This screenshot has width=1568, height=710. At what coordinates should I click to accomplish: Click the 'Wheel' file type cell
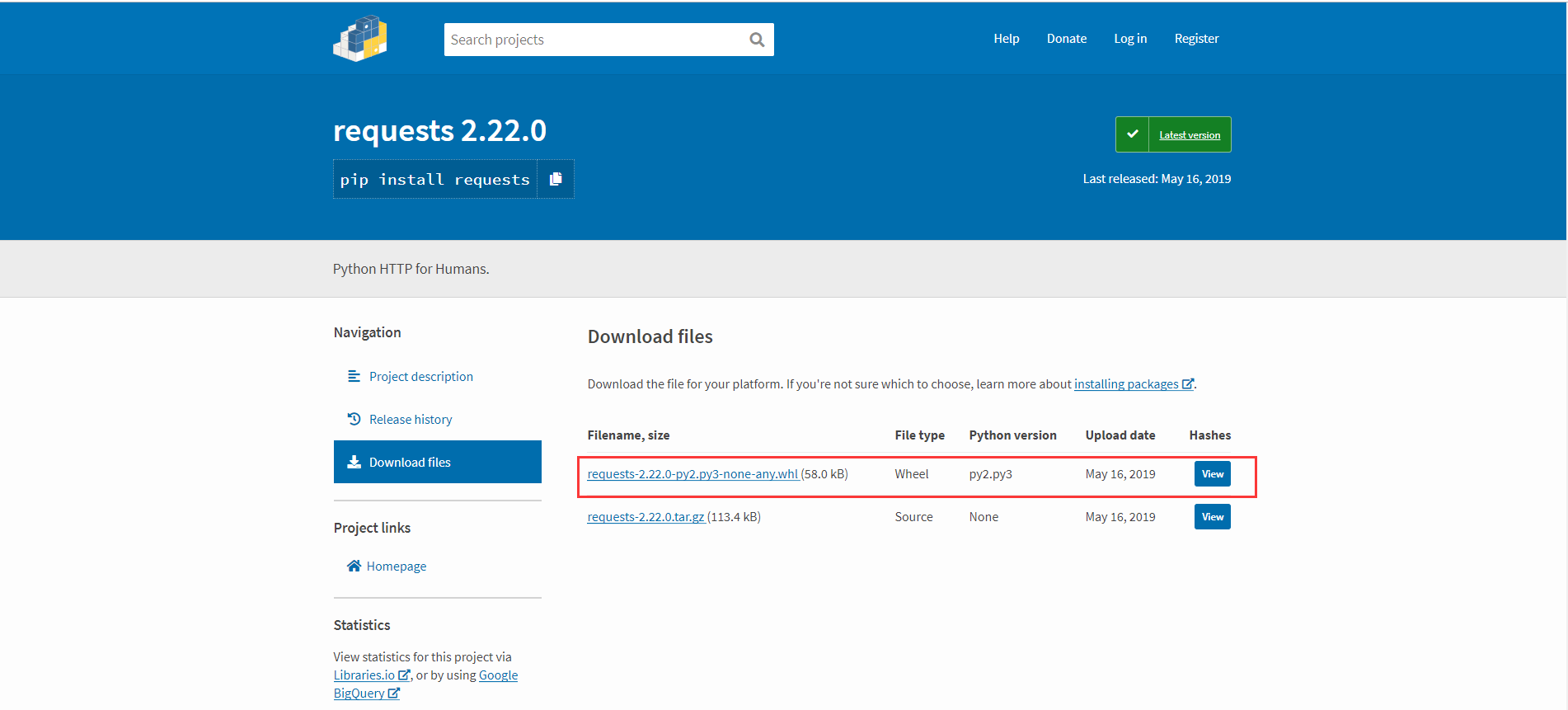[x=912, y=474]
